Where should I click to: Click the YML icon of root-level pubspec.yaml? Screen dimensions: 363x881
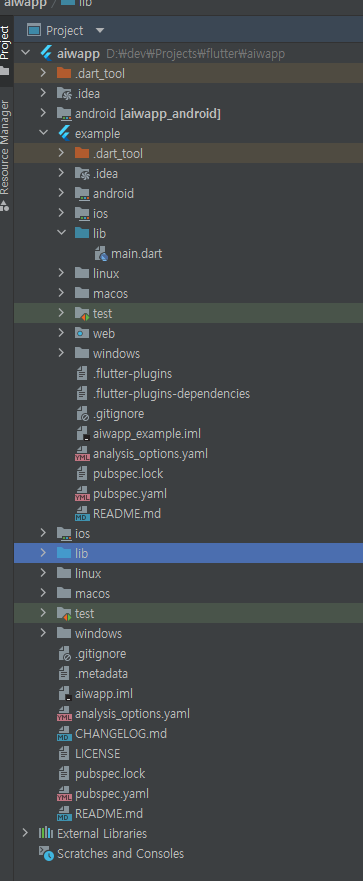pos(65,794)
